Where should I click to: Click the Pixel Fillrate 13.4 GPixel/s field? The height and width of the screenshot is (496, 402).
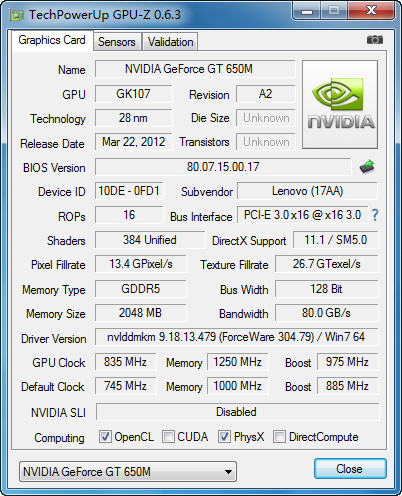point(141,264)
